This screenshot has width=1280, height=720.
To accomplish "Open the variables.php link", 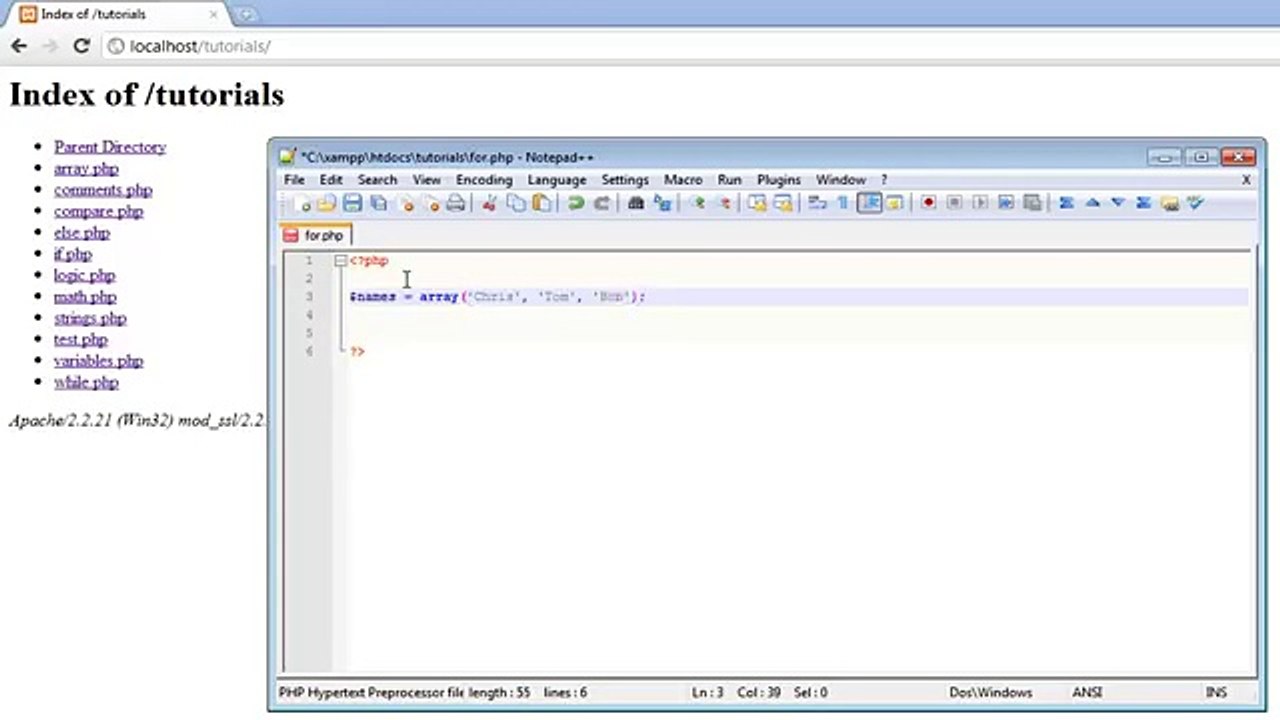I will pyautogui.click(x=99, y=361).
